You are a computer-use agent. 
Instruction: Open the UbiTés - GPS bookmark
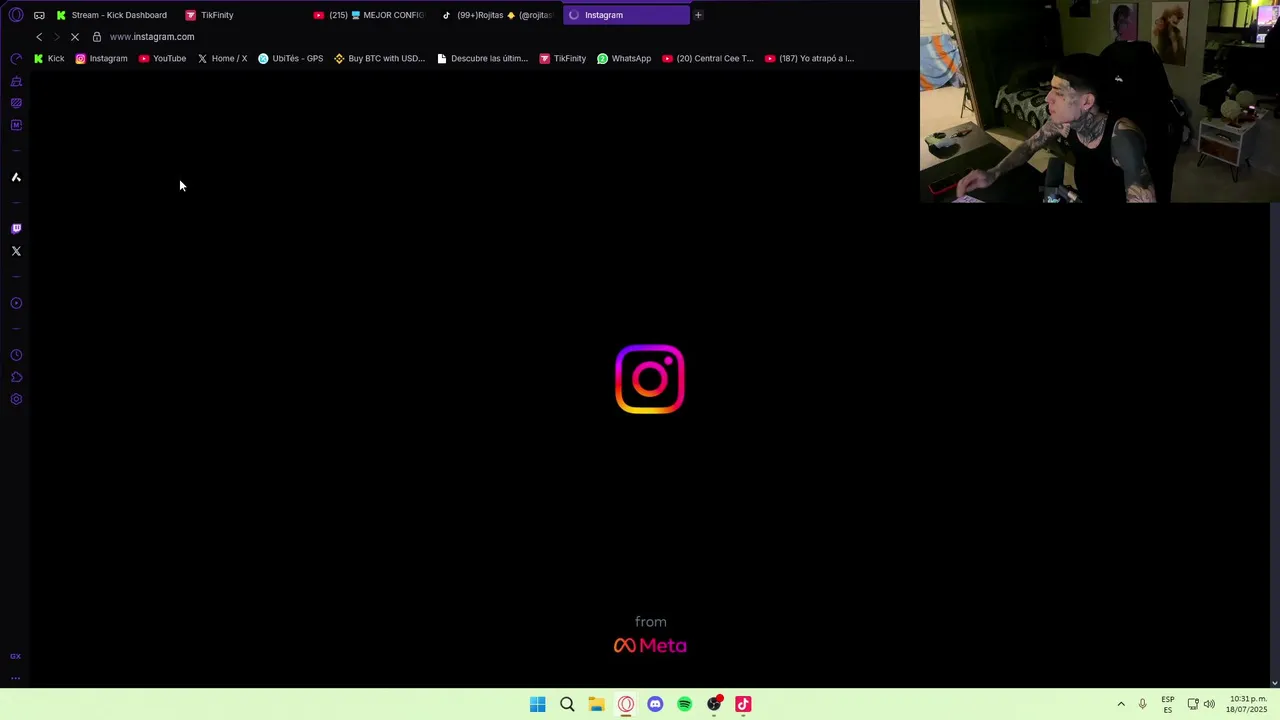(290, 58)
